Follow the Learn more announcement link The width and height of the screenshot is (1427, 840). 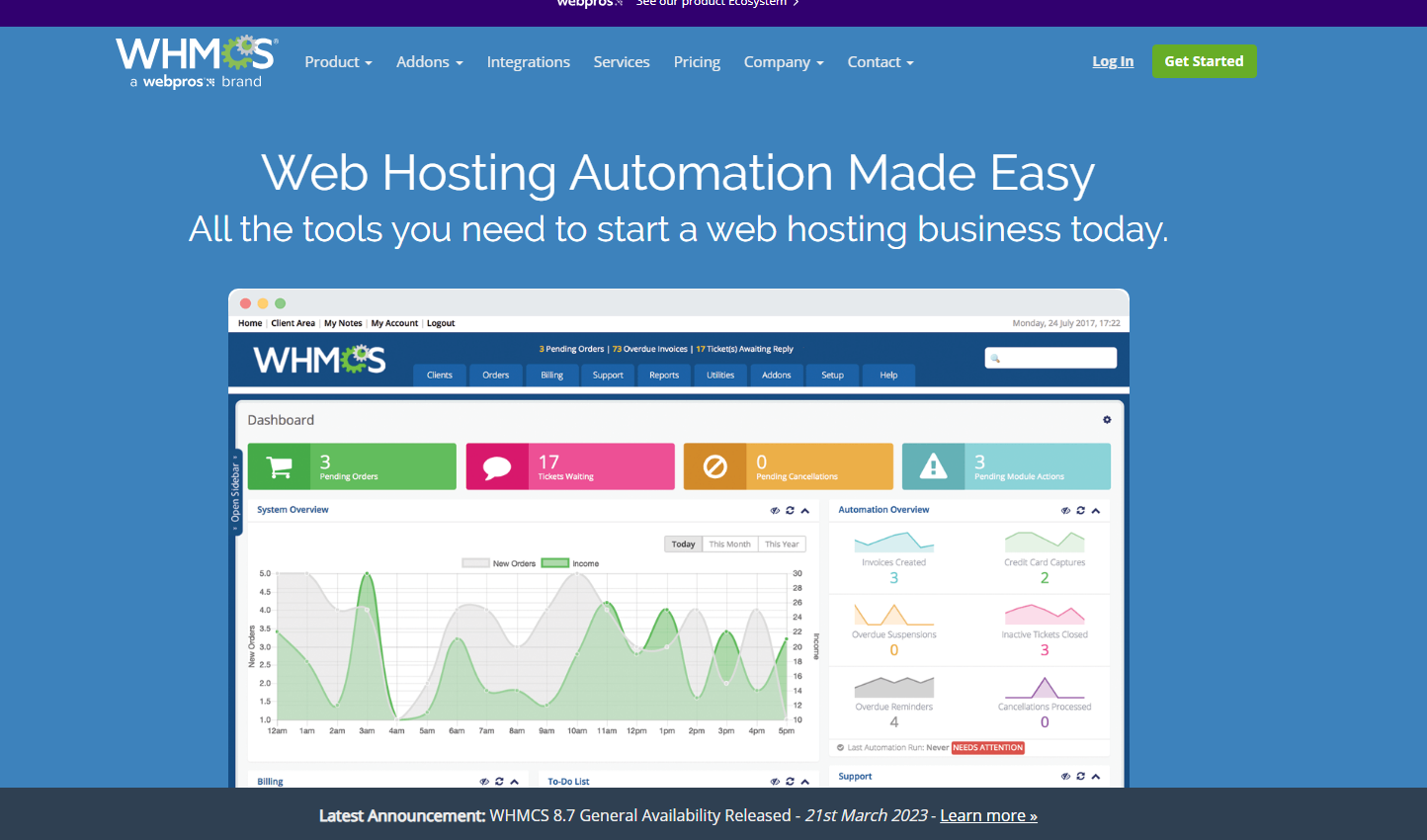click(988, 815)
